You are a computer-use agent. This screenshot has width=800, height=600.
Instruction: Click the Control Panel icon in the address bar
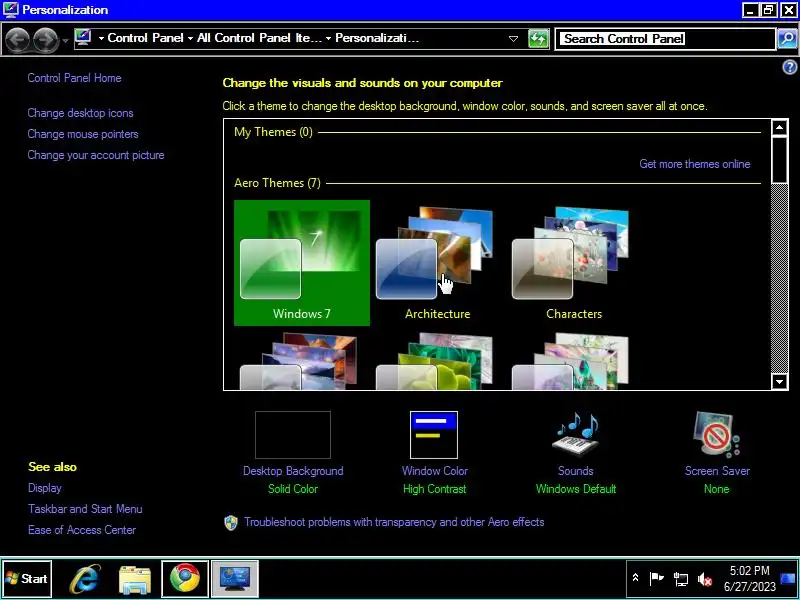coord(83,38)
